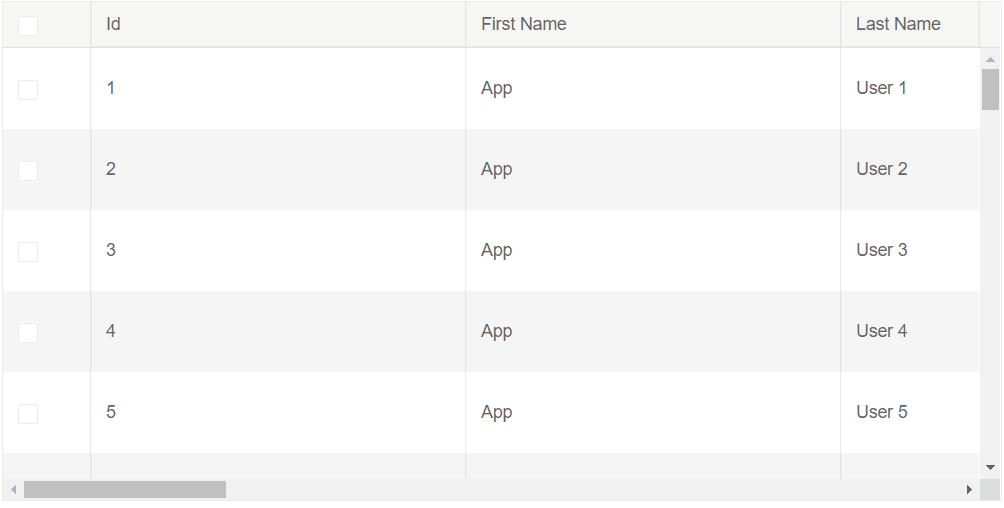Enable the checkbox for row Id 4

(28, 333)
